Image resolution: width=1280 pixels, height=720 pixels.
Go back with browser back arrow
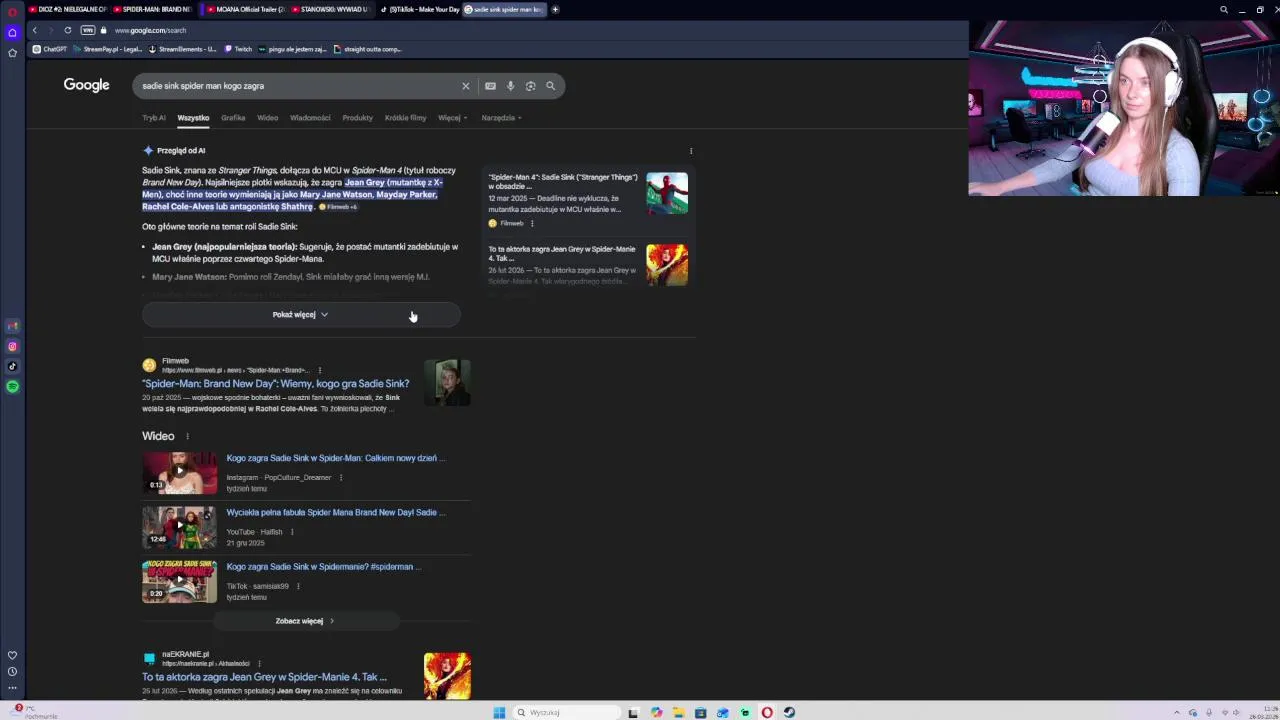point(34,30)
